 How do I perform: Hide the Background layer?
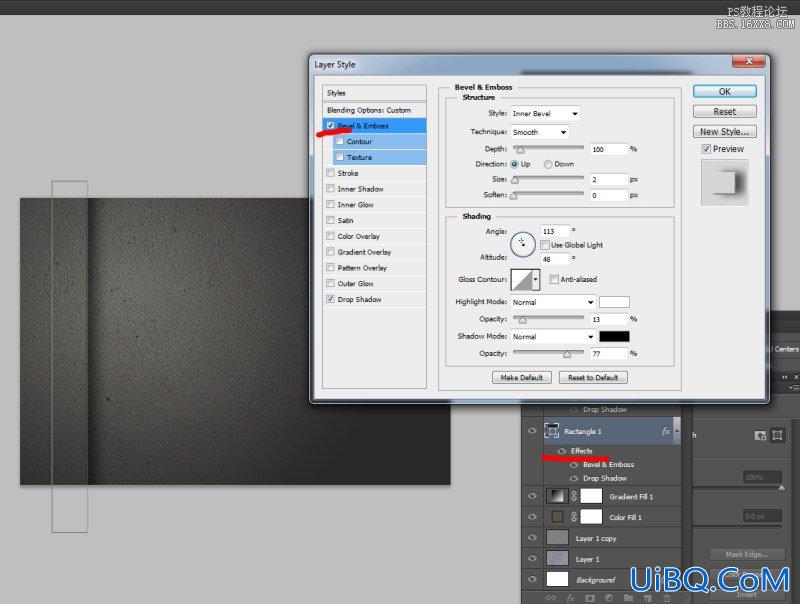pyautogui.click(x=532, y=580)
